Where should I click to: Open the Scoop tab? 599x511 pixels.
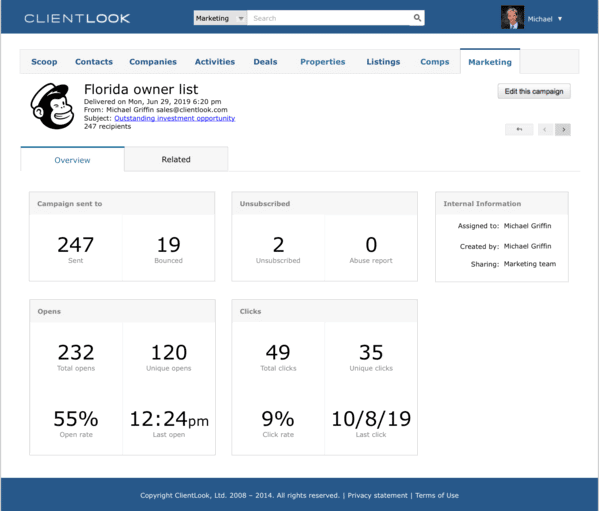coord(44,62)
